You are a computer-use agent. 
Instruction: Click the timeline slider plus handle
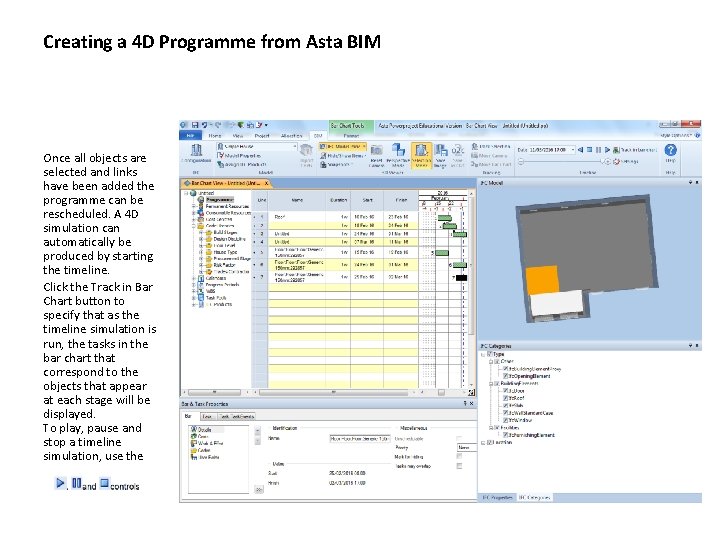pos(607,162)
